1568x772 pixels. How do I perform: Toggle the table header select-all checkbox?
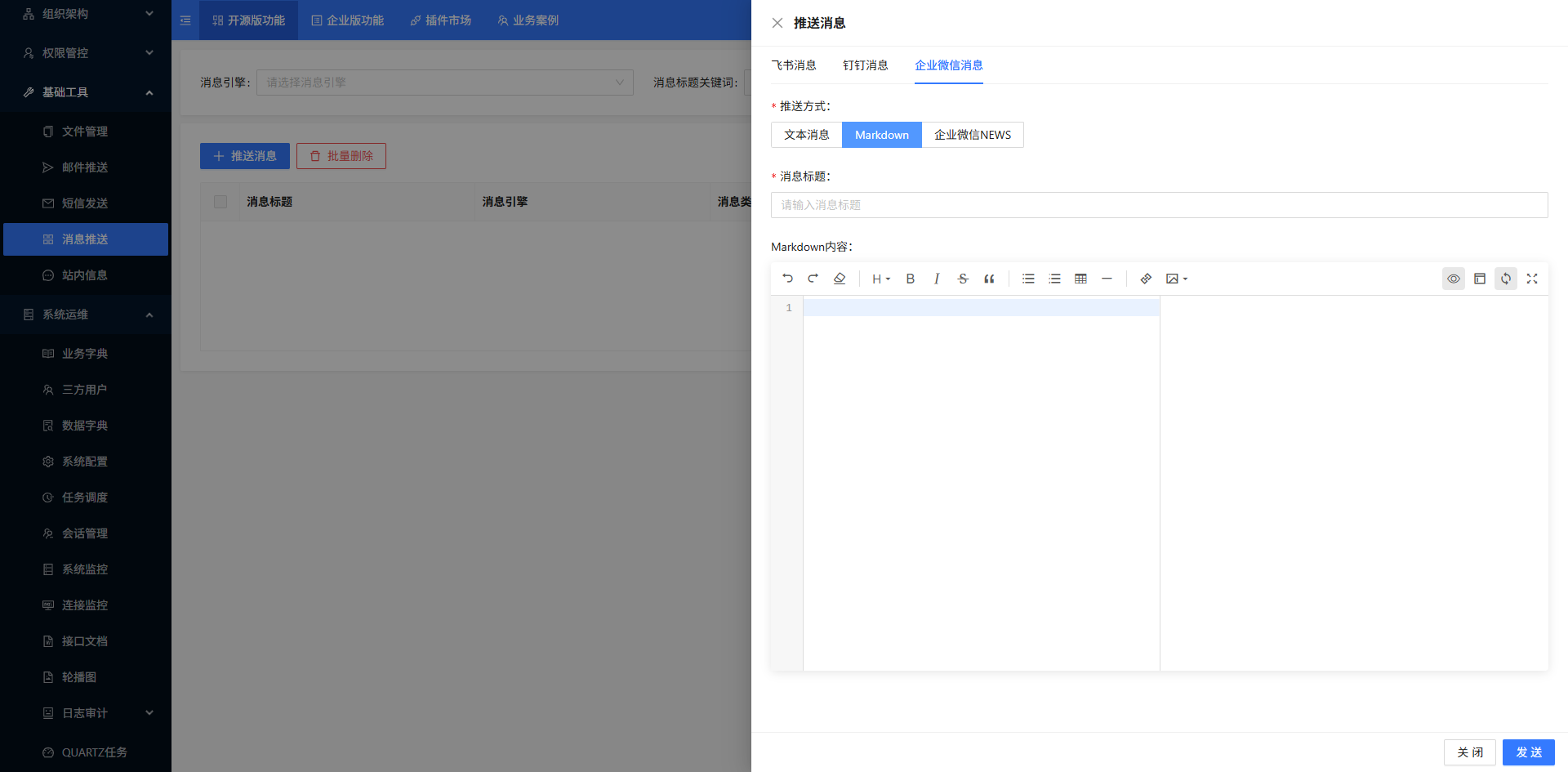[x=220, y=202]
